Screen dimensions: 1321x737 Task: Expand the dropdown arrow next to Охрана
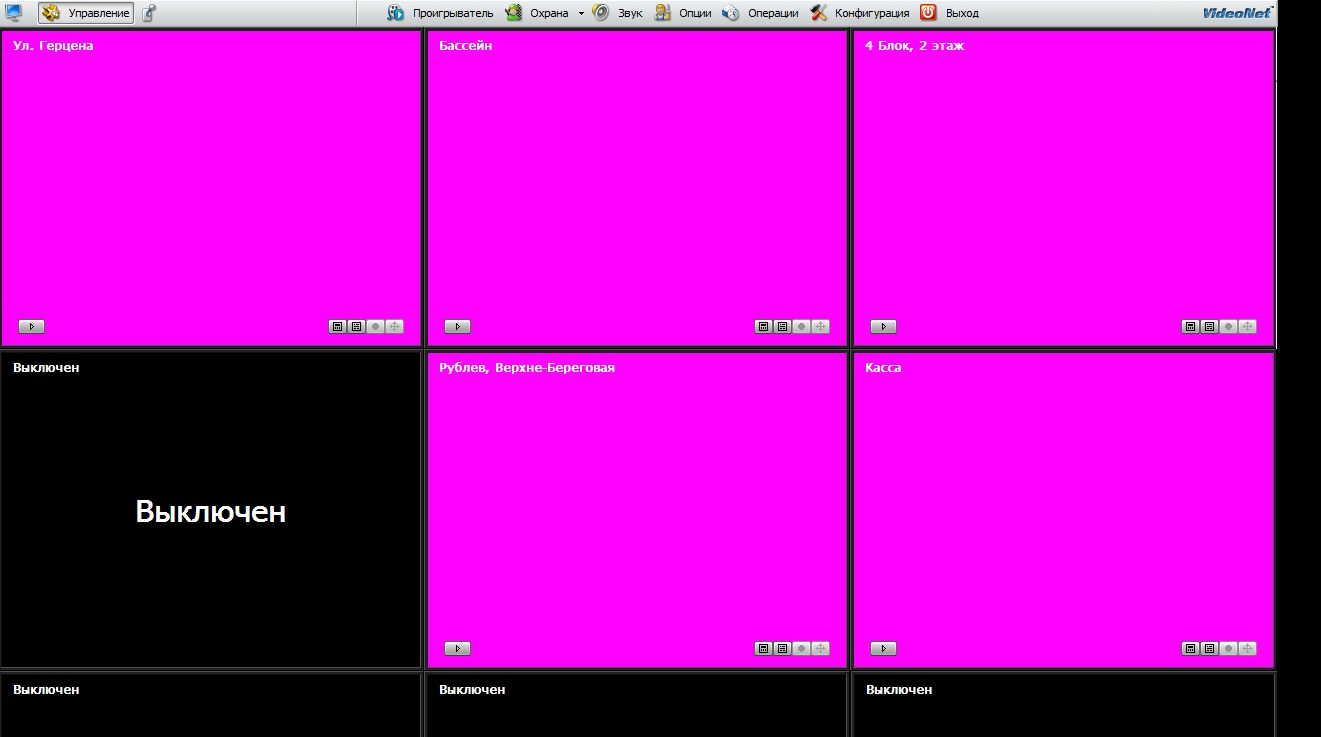[581, 13]
